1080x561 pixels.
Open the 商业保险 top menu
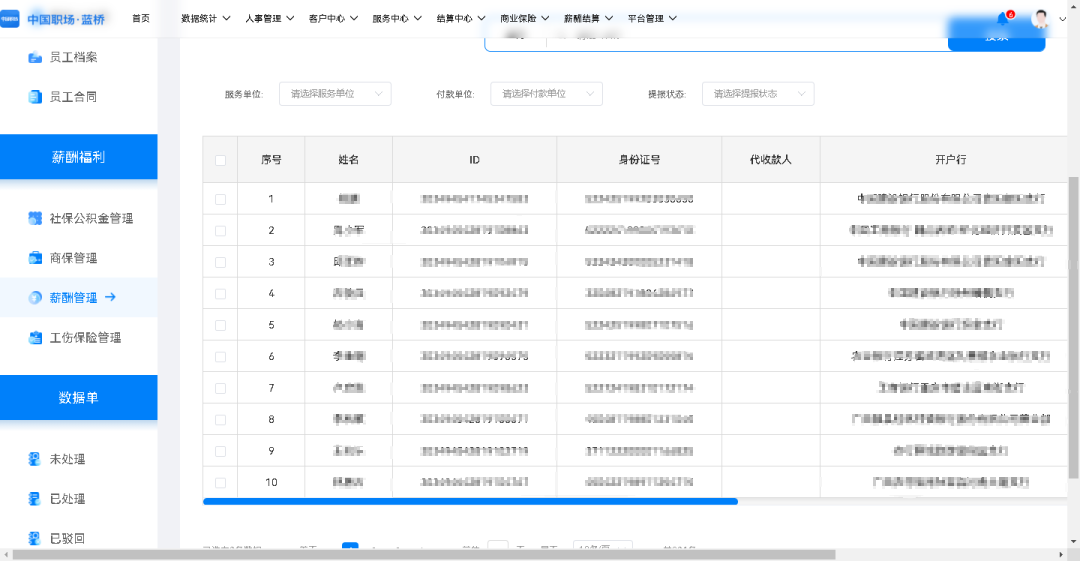point(525,19)
